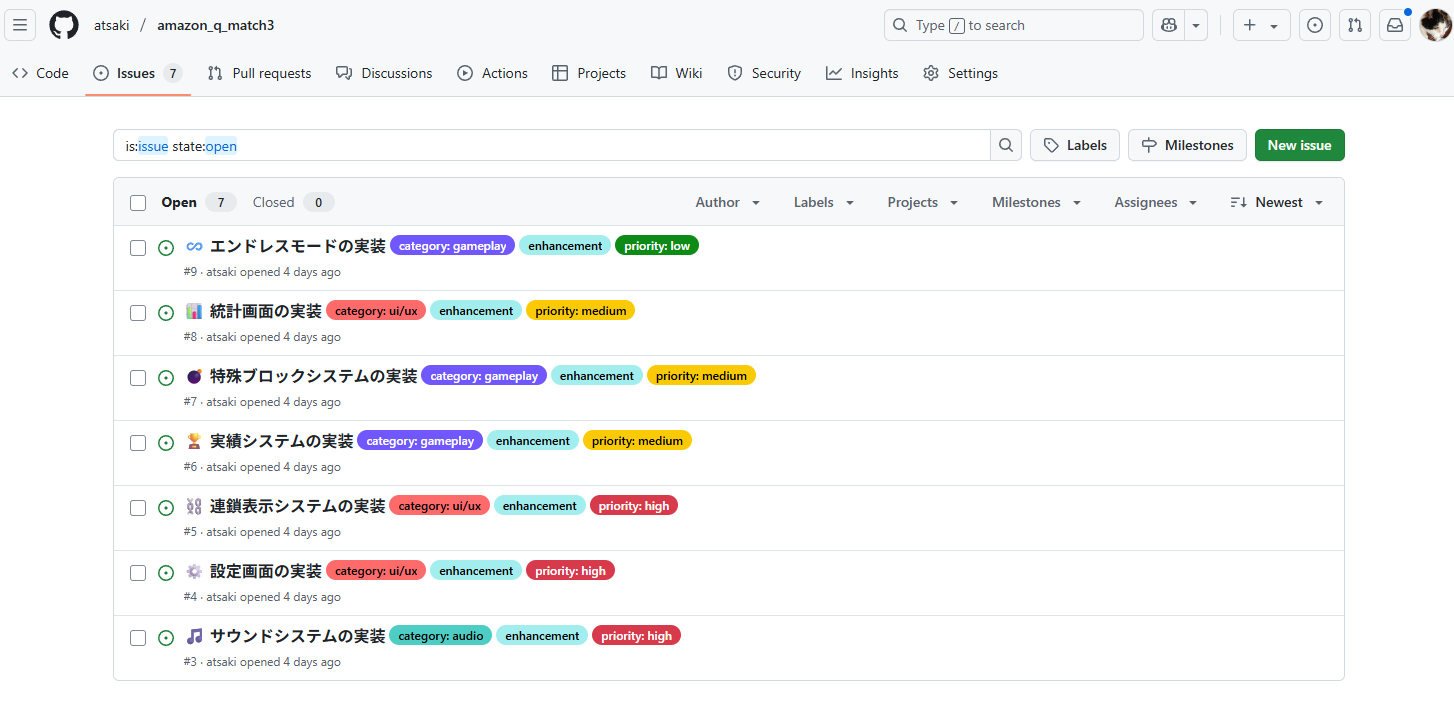1454x723 pixels.
Task: Switch to the Code tab
Action: [x=41, y=73]
